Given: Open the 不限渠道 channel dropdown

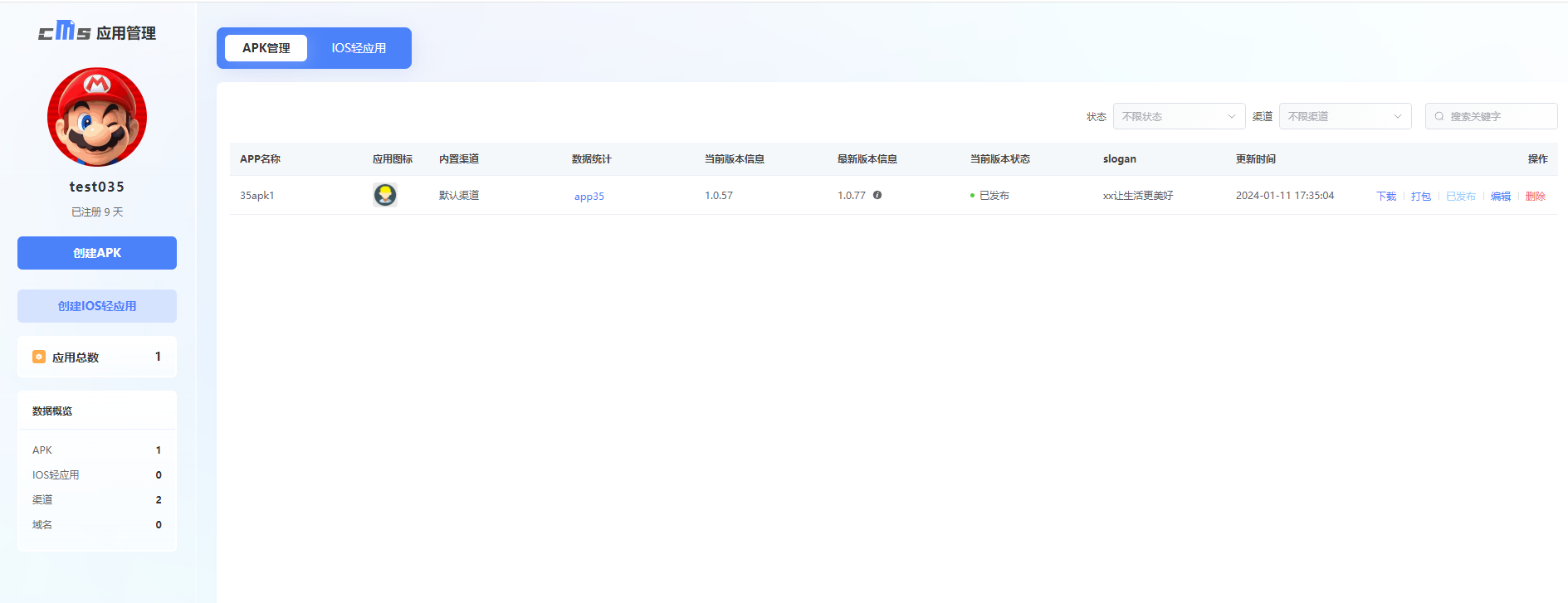Looking at the screenshot, I should pyautogui.click(x=1346, y=116).
